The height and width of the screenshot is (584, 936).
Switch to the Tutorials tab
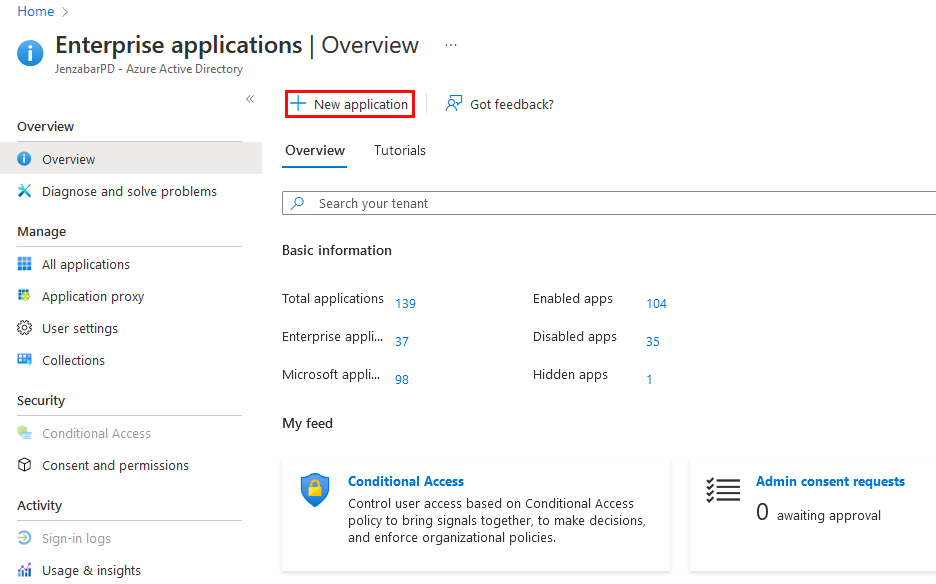pyautogui.click(x=400, y=150)
